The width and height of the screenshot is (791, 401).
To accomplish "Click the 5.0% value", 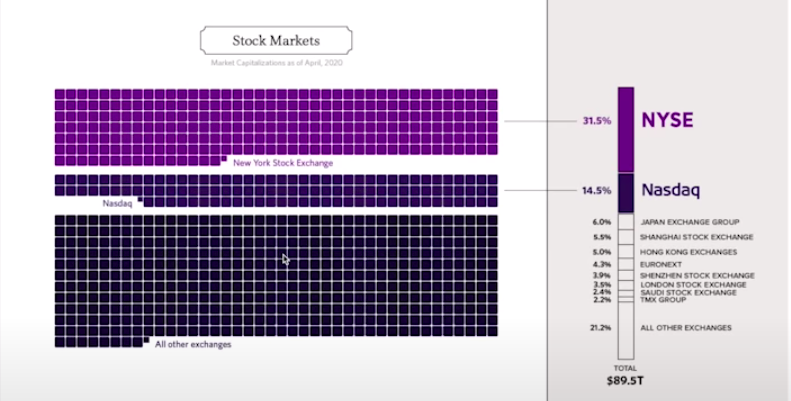I will [602, 252].
